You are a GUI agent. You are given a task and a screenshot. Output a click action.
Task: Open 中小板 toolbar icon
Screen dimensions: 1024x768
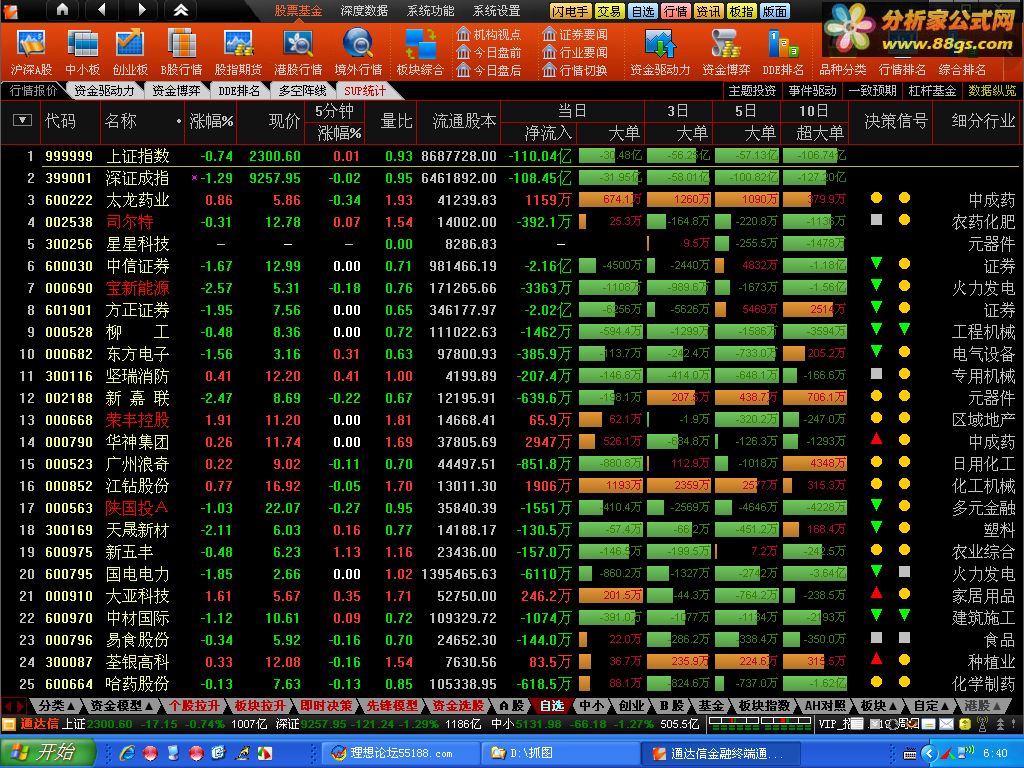click(82, 52)
